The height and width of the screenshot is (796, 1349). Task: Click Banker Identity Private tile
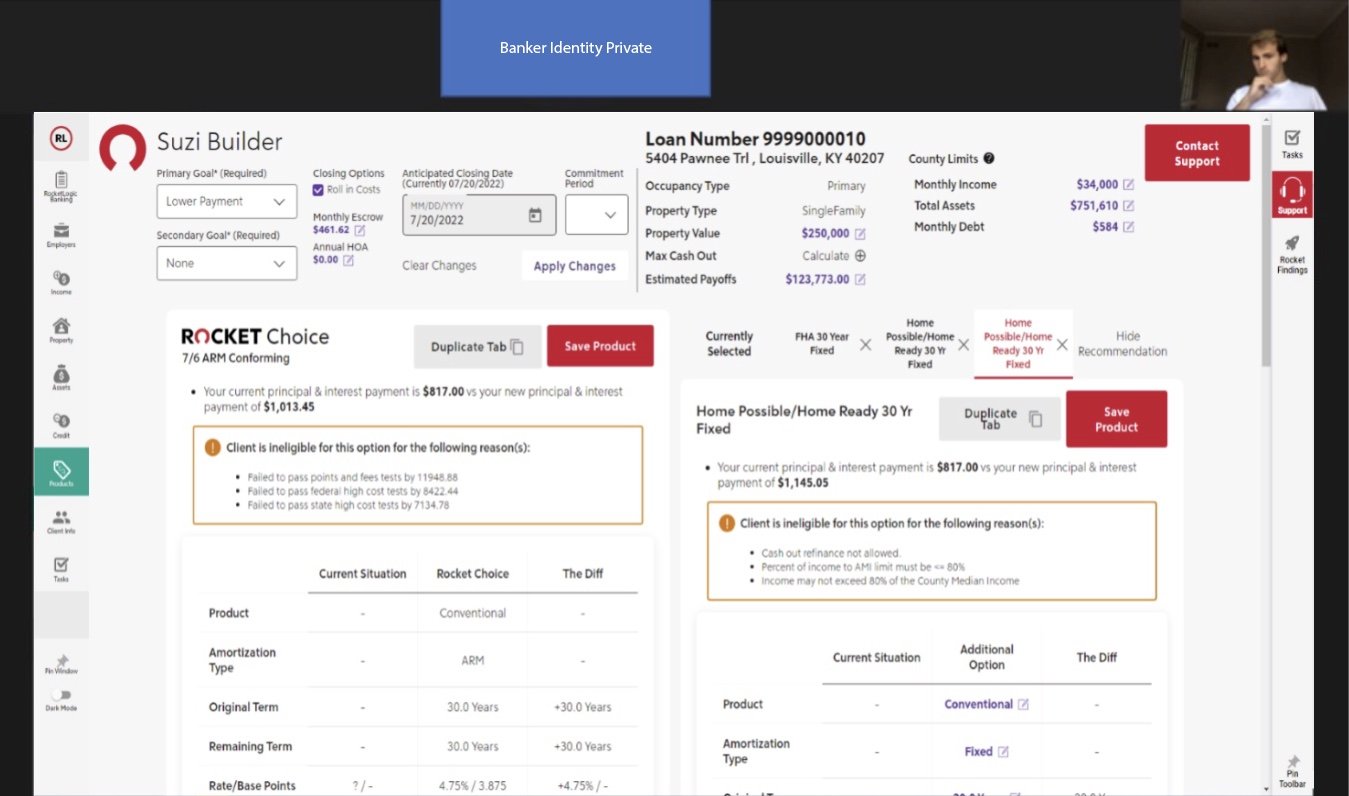(575, 47)
